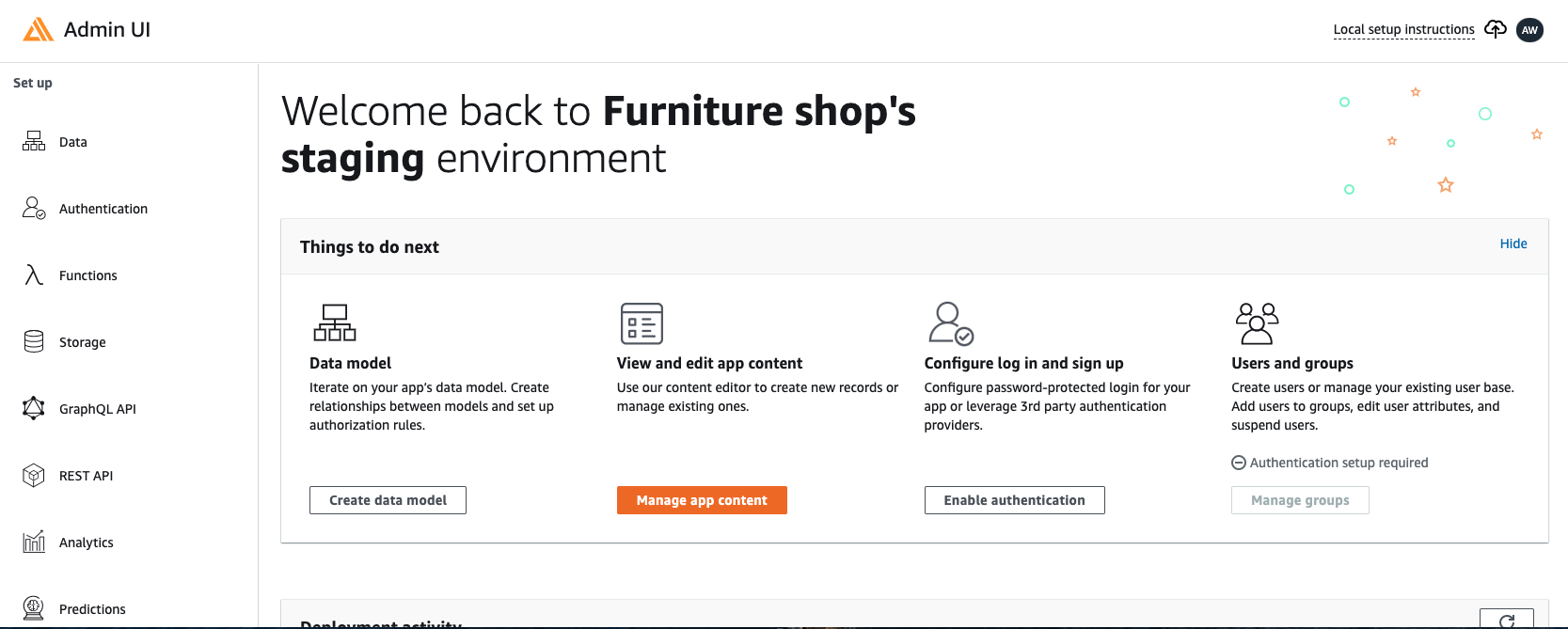1568x629 pixels.
Task: Click the cloud upload icon in header
Action: [1496, 29]
